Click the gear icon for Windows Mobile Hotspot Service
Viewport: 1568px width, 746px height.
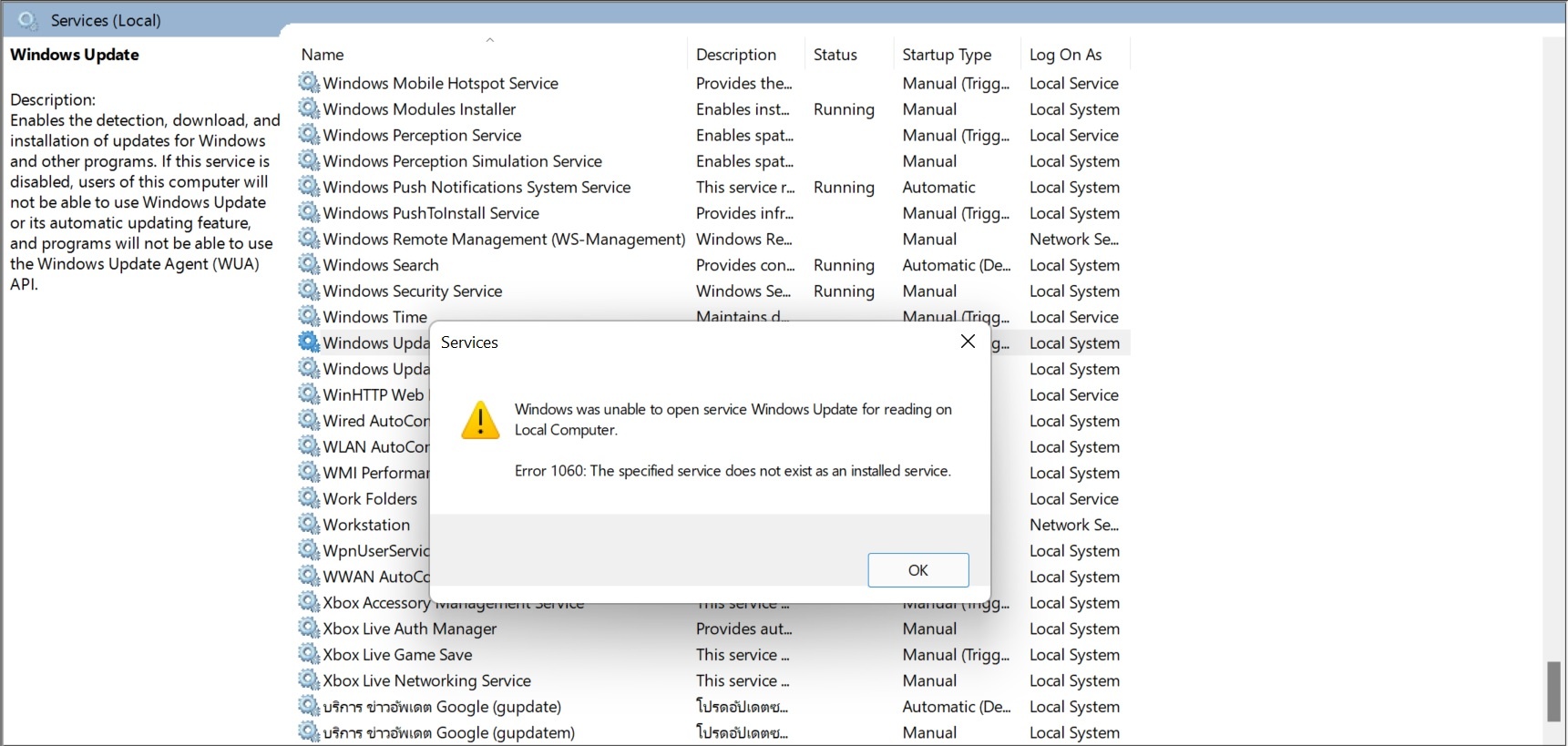click(309, 82)
